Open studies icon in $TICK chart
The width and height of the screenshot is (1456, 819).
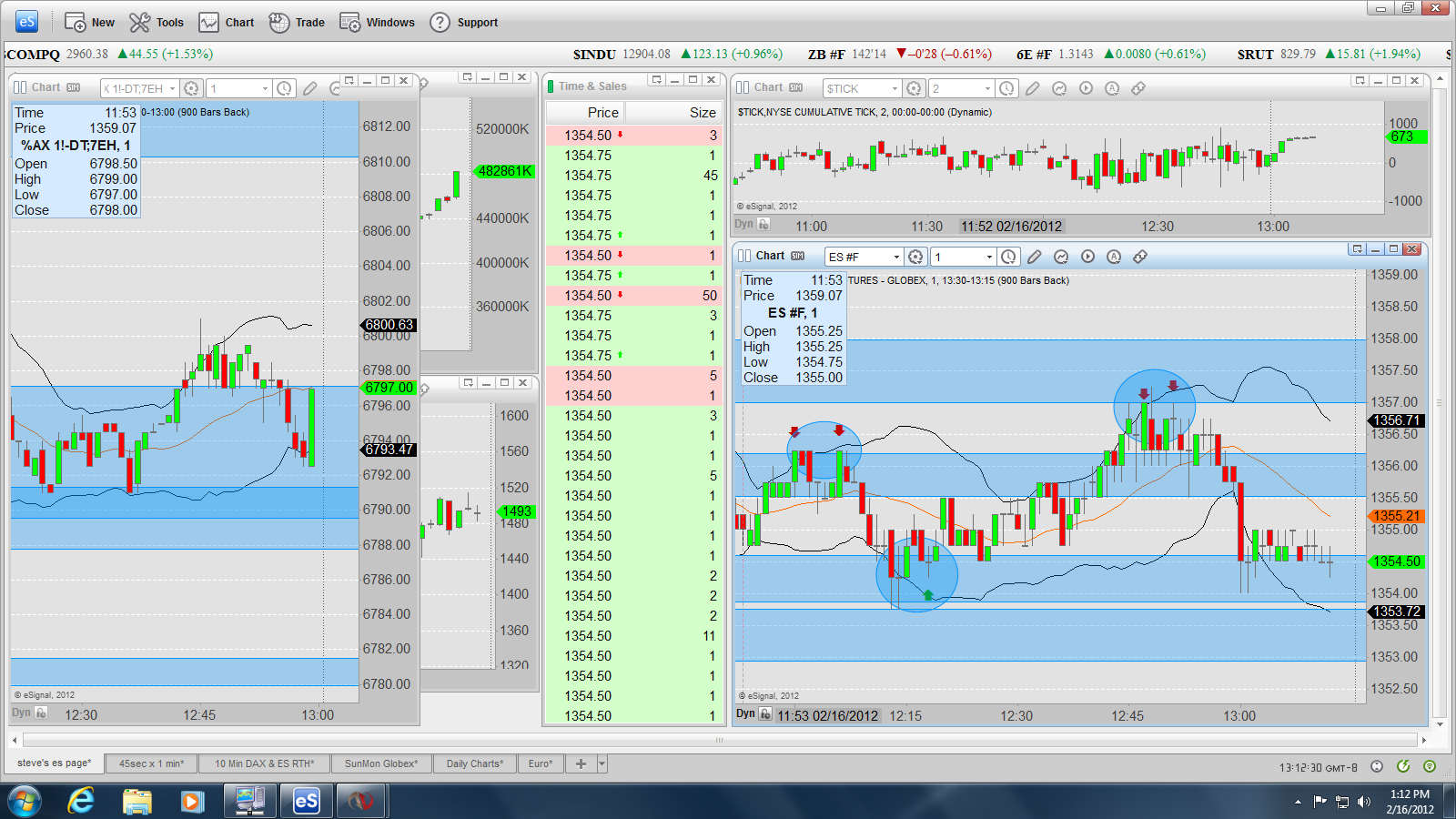coord(1059,88)
